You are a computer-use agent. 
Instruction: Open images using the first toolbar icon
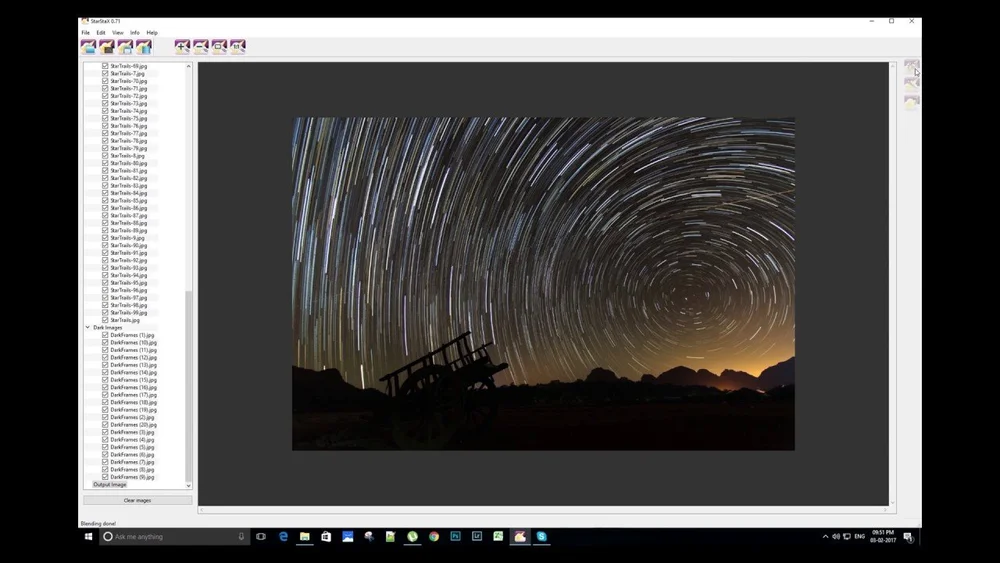tap(88, 47)
